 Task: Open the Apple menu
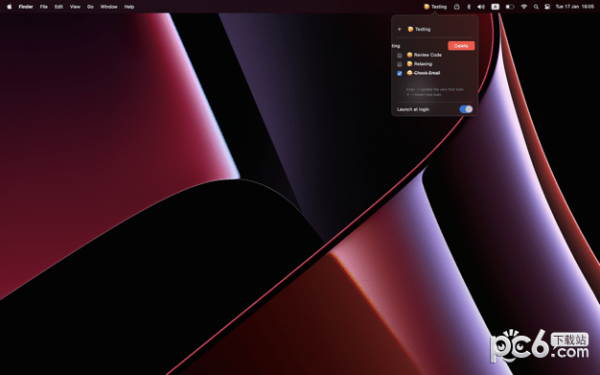click(9, 7)
